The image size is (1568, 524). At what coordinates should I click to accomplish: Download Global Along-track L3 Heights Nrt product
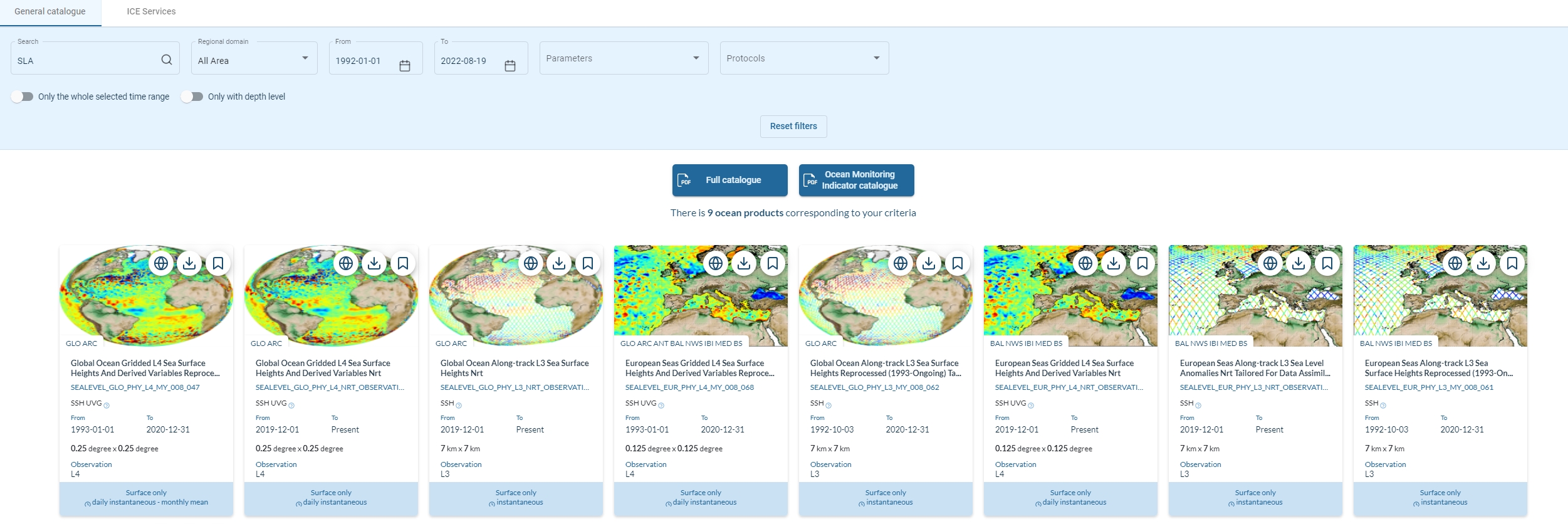pos(559,263)
